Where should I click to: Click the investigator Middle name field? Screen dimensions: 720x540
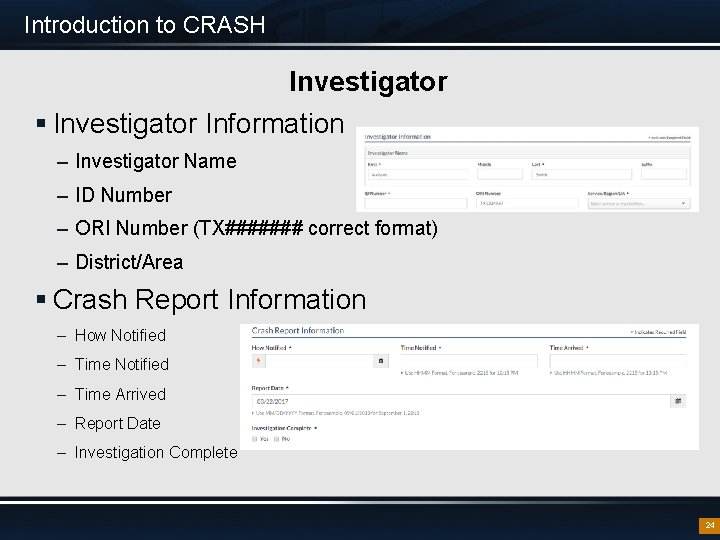pyautogui.click(x=500, y=174)
